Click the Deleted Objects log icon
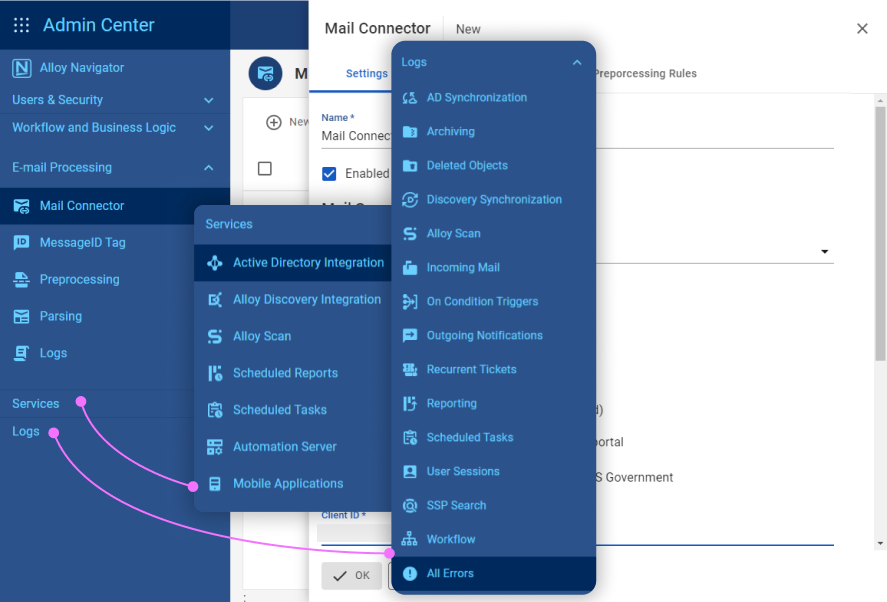Viewport: 887px width, 602px height. (410, 166)
